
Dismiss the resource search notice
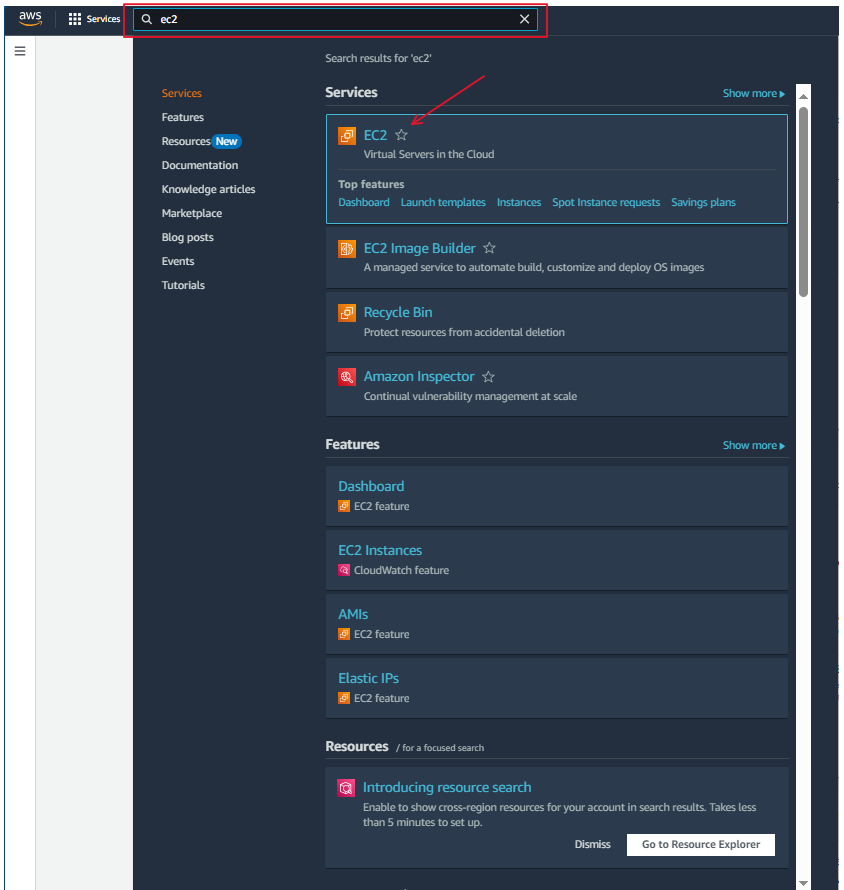[593, 845]
